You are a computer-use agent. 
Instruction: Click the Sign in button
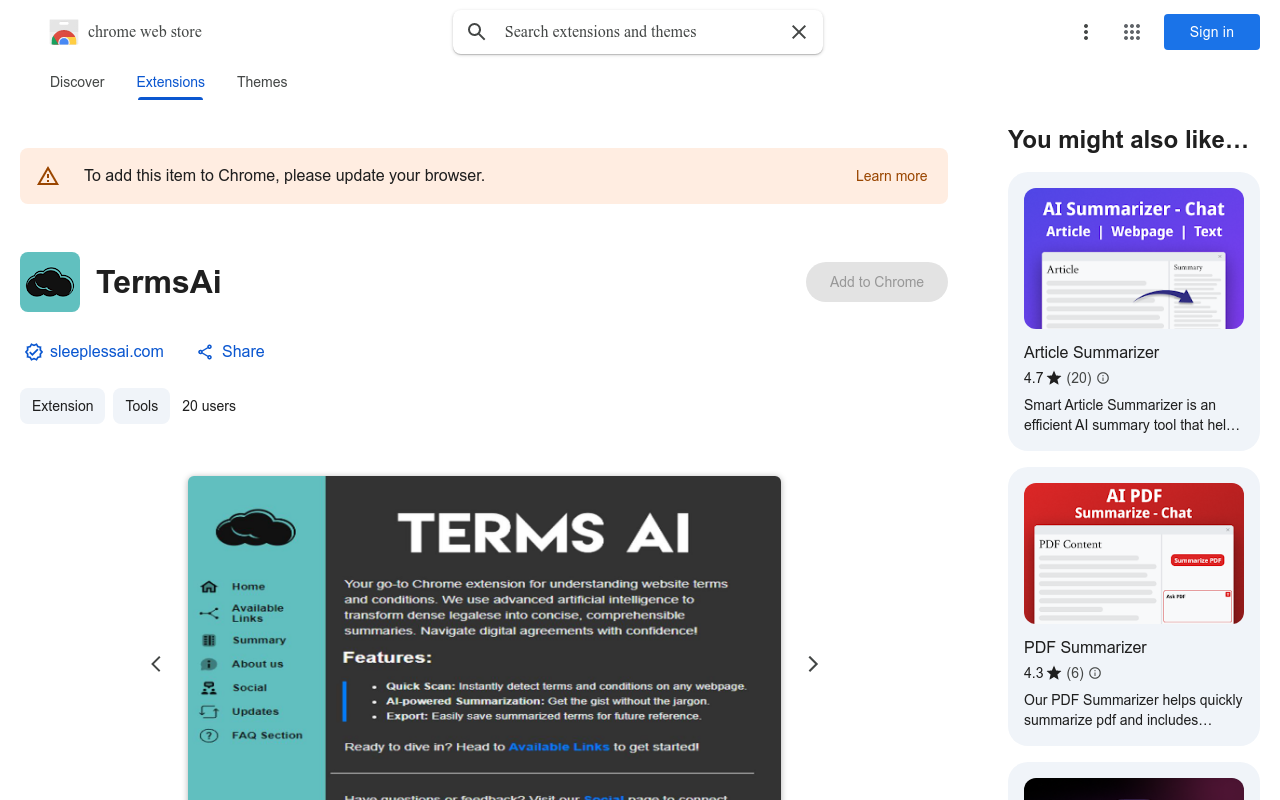[1211, 32]
